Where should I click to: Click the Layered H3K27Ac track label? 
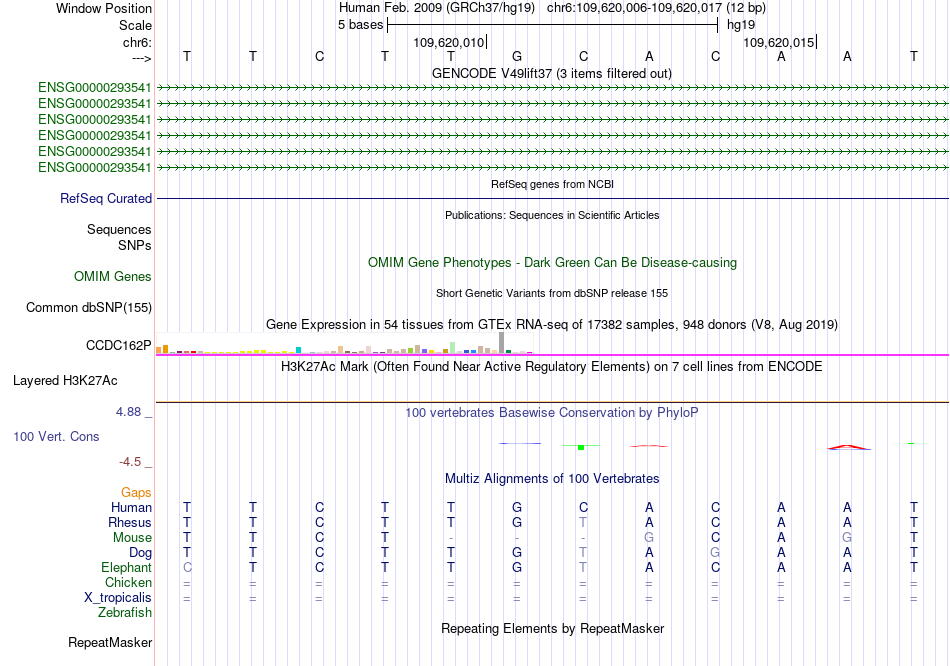65,381
